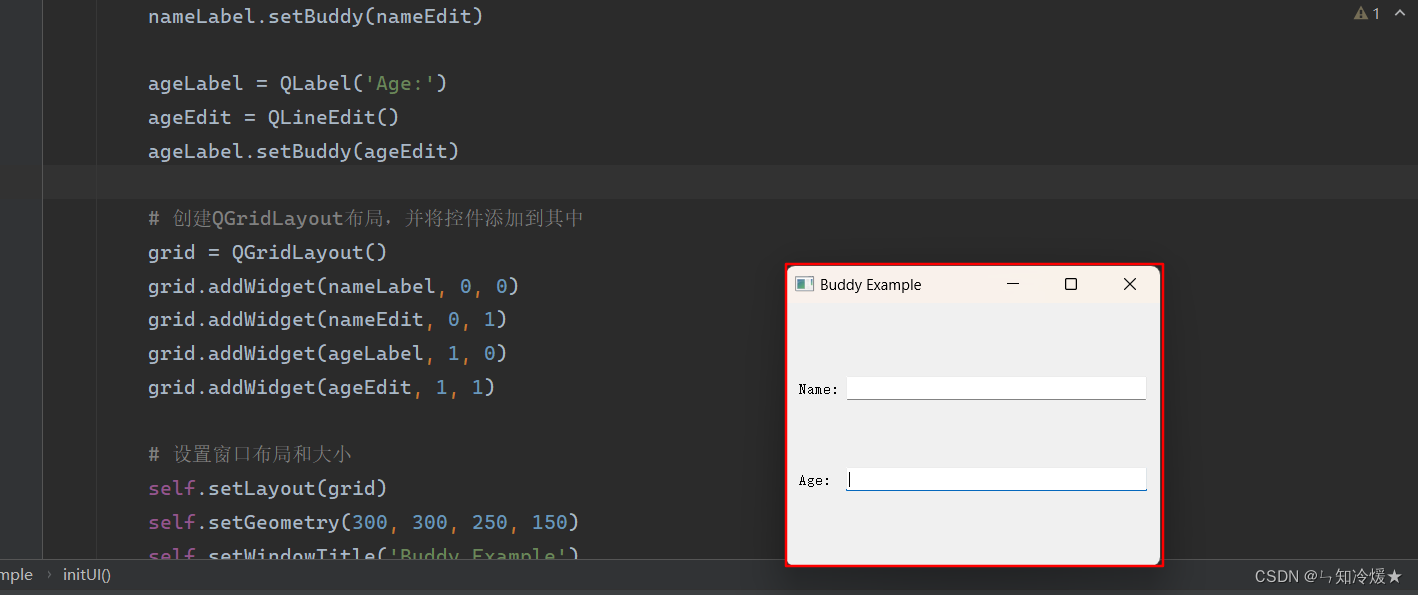Click the nameLabel.setBuddy(nameEdit) code line
The width and height of the screenshot is (1418, 595).
(315, 16)
